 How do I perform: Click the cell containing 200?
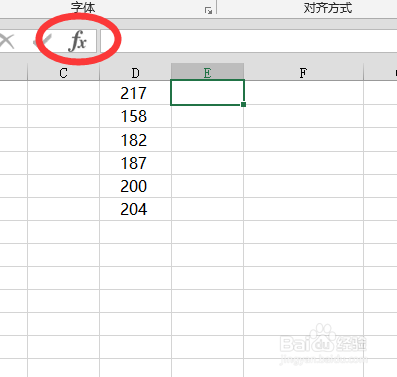coord(135,186)
